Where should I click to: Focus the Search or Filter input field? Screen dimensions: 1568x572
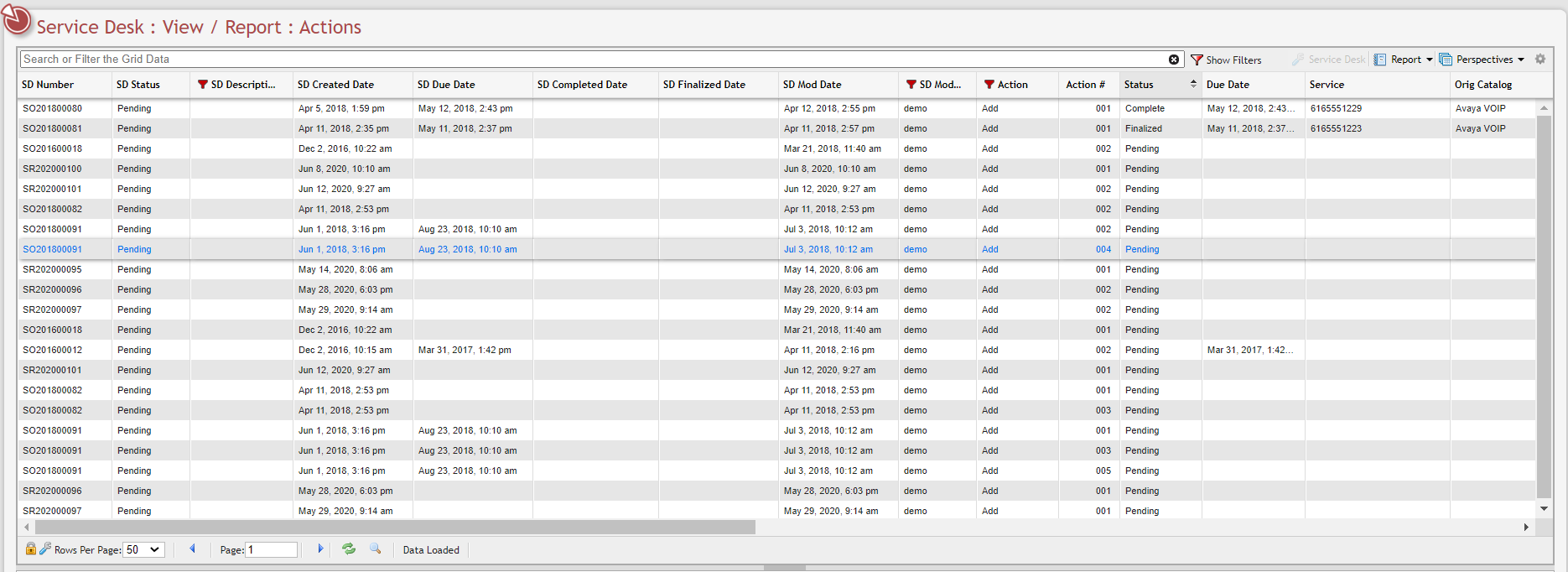587,60
